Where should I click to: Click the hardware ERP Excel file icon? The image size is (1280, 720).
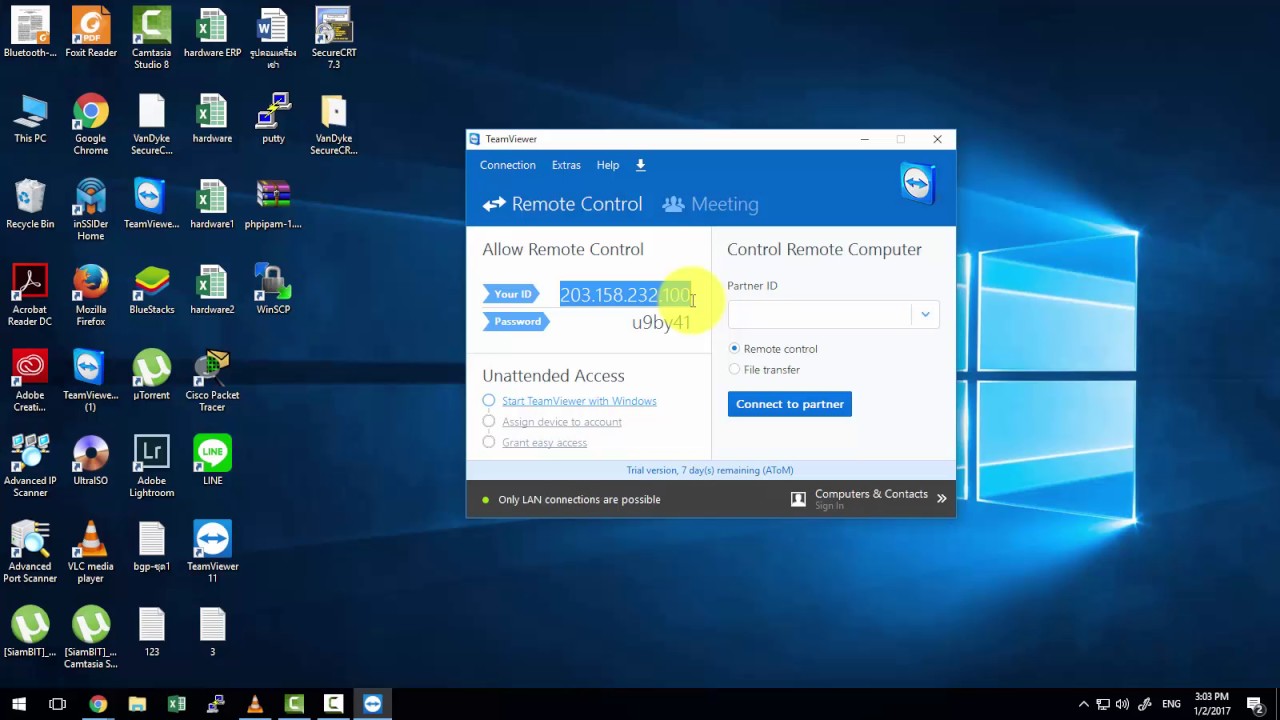(x=212, y=33)
